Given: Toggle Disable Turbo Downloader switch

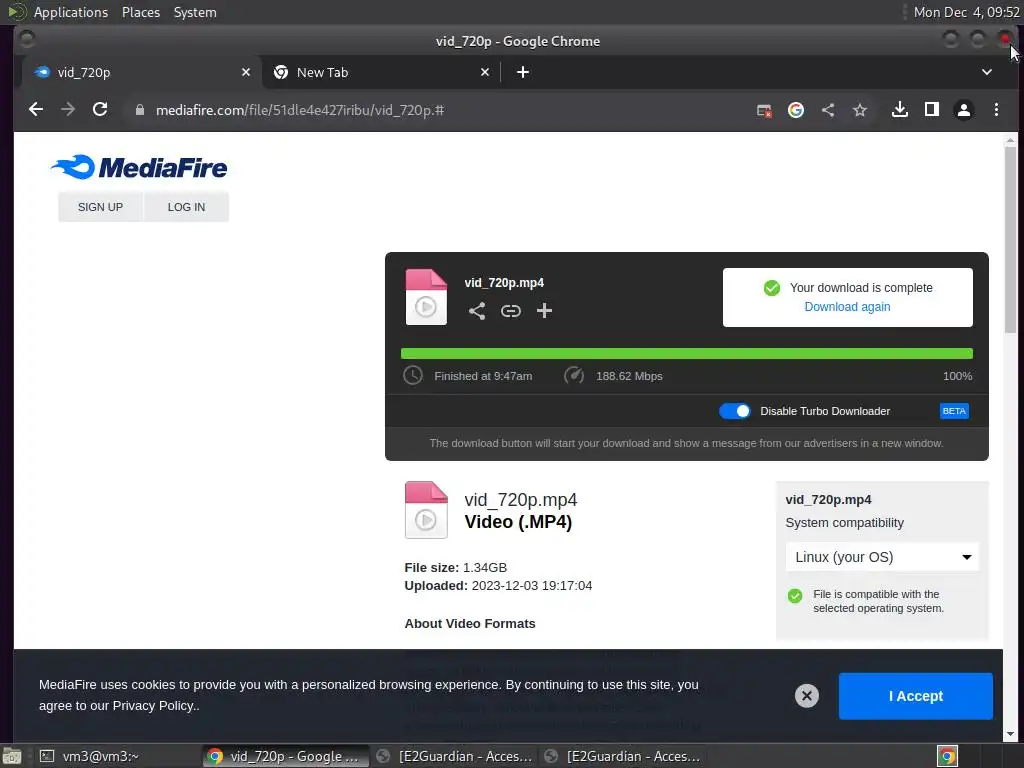Looking at the screenshot, I should tap(735, 411).
